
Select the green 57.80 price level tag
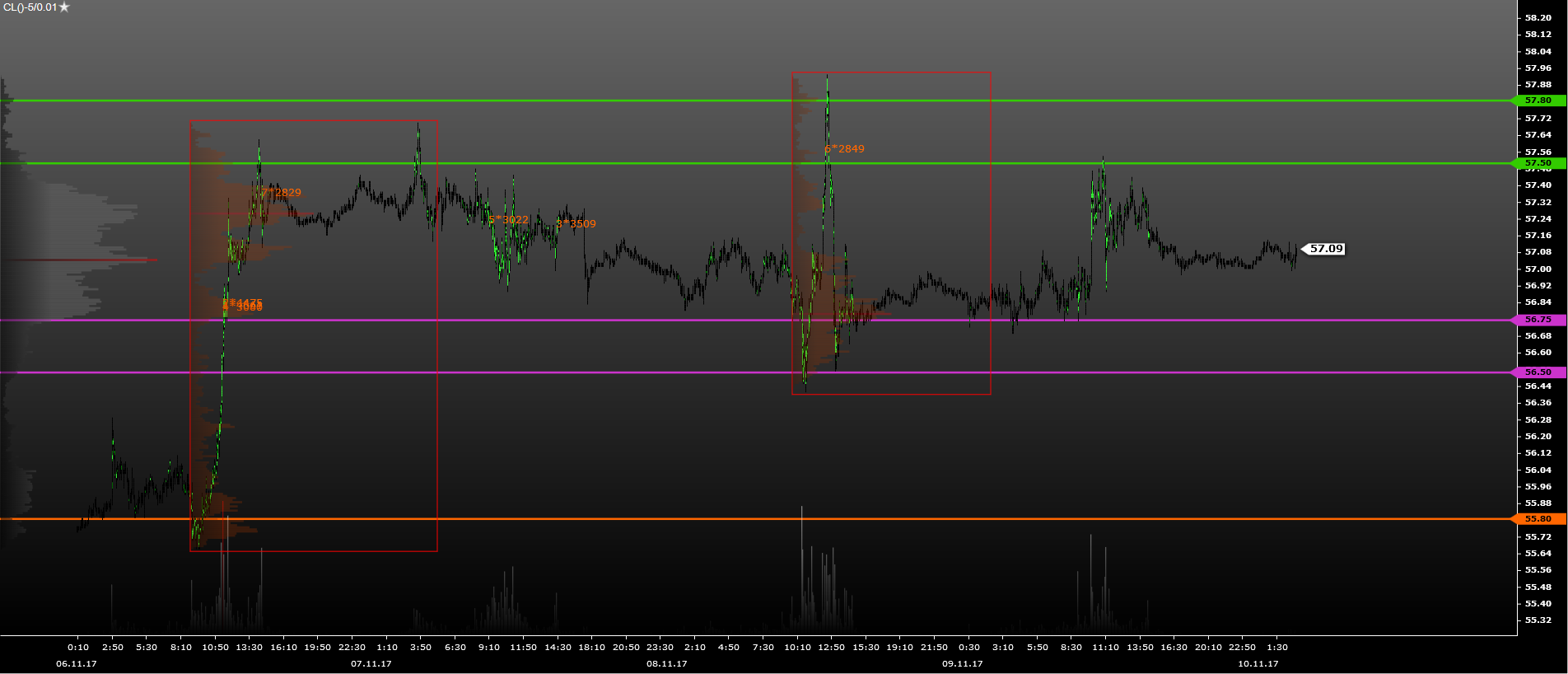tap(1538, 101)
